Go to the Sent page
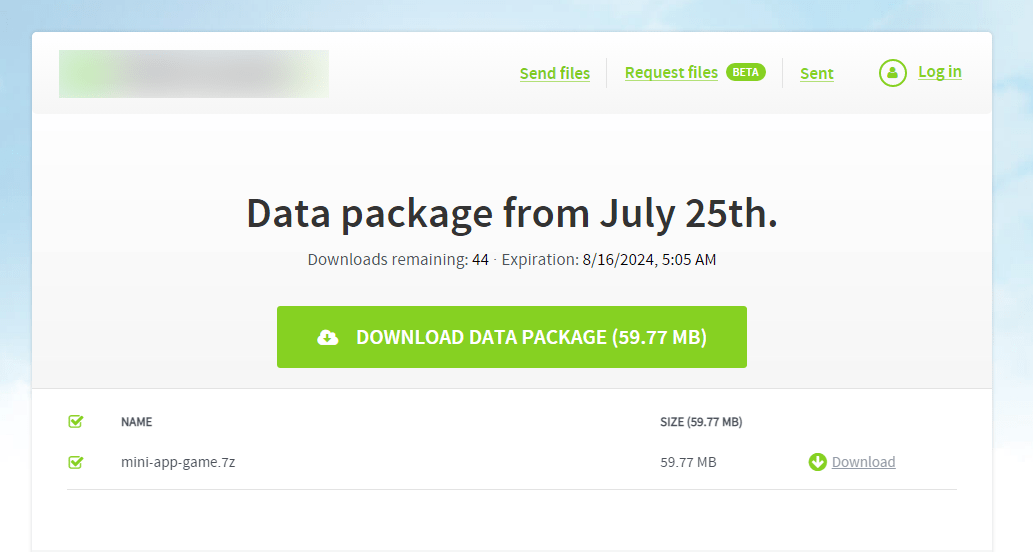 click(x=817, y=73)
